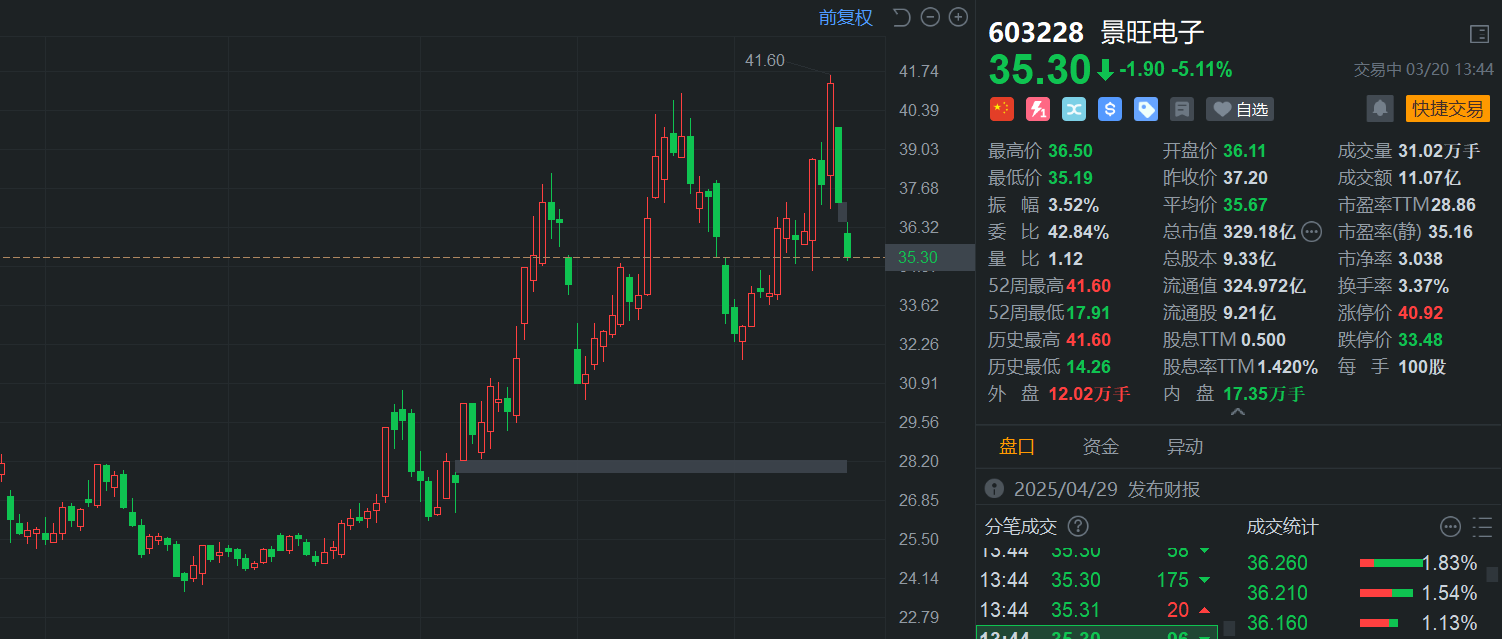Click the 36.260 price distribution bar
Viewport: 1502px width, 639px height.
click(1390, 563)
